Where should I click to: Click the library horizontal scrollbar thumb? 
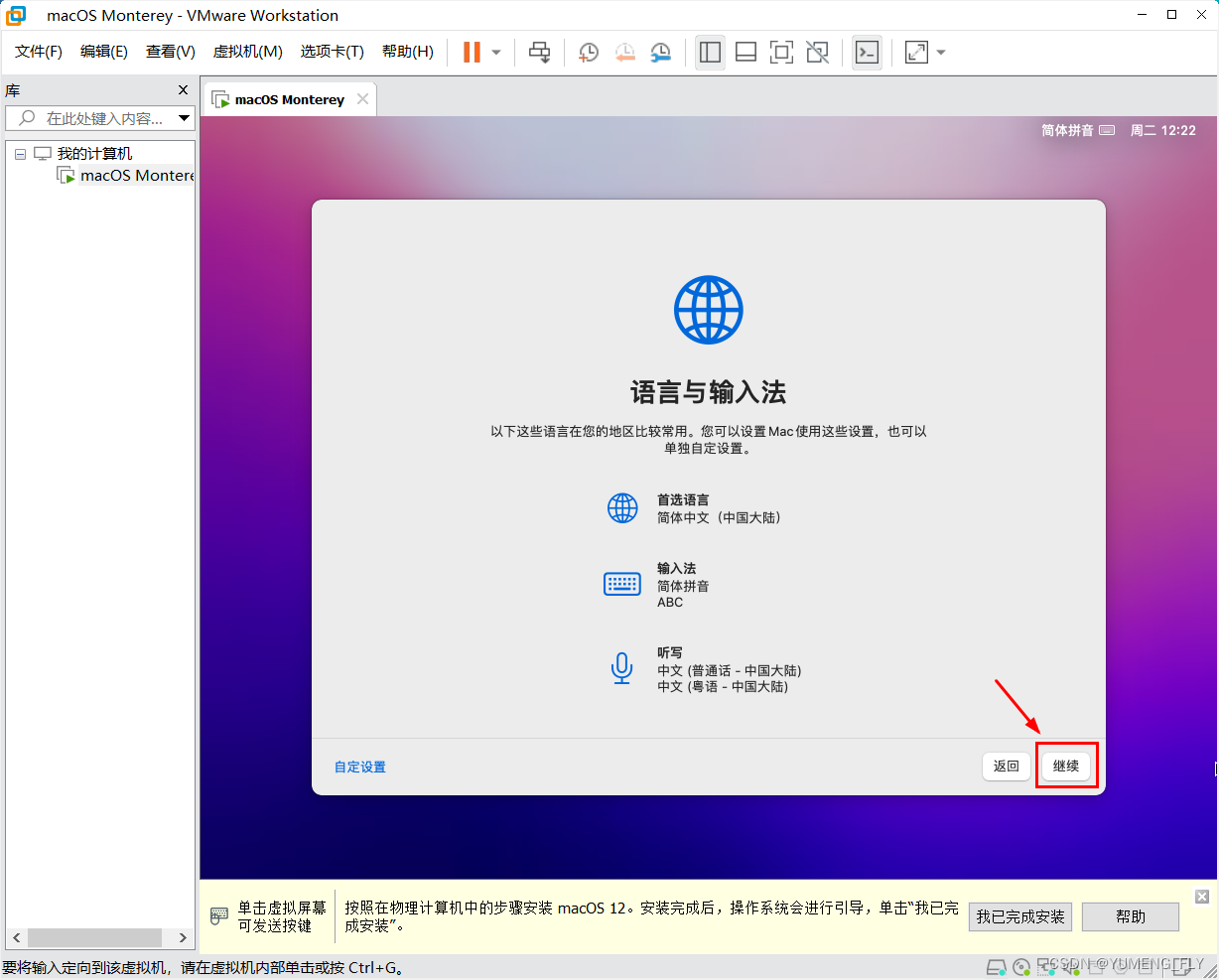[x=94, y=937]
